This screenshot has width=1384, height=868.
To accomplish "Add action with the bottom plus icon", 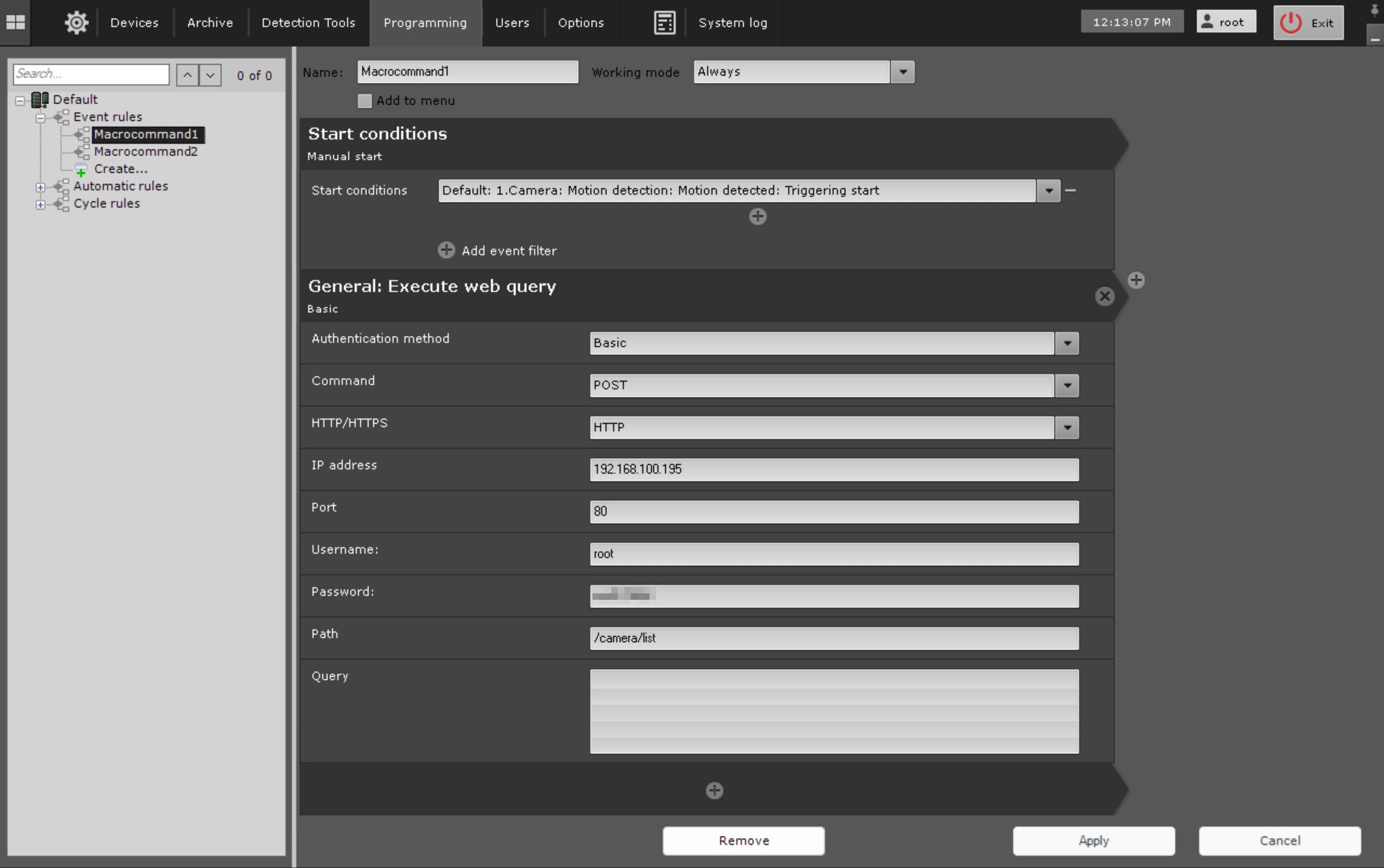I will (x=714, y=791).
